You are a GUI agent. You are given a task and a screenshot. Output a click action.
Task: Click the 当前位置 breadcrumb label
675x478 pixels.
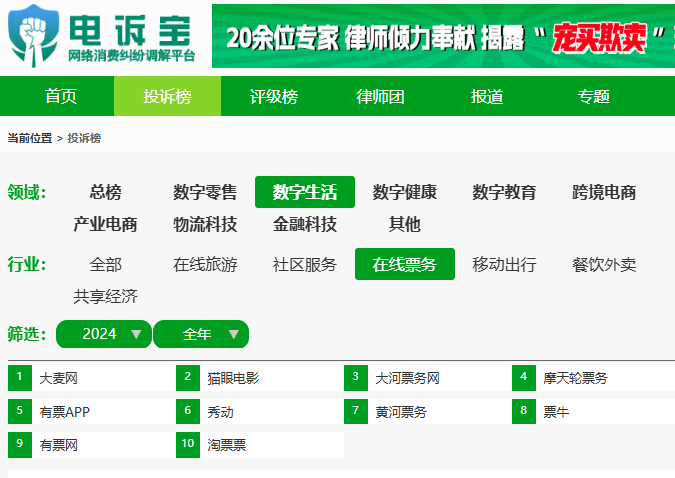[30, 138]
